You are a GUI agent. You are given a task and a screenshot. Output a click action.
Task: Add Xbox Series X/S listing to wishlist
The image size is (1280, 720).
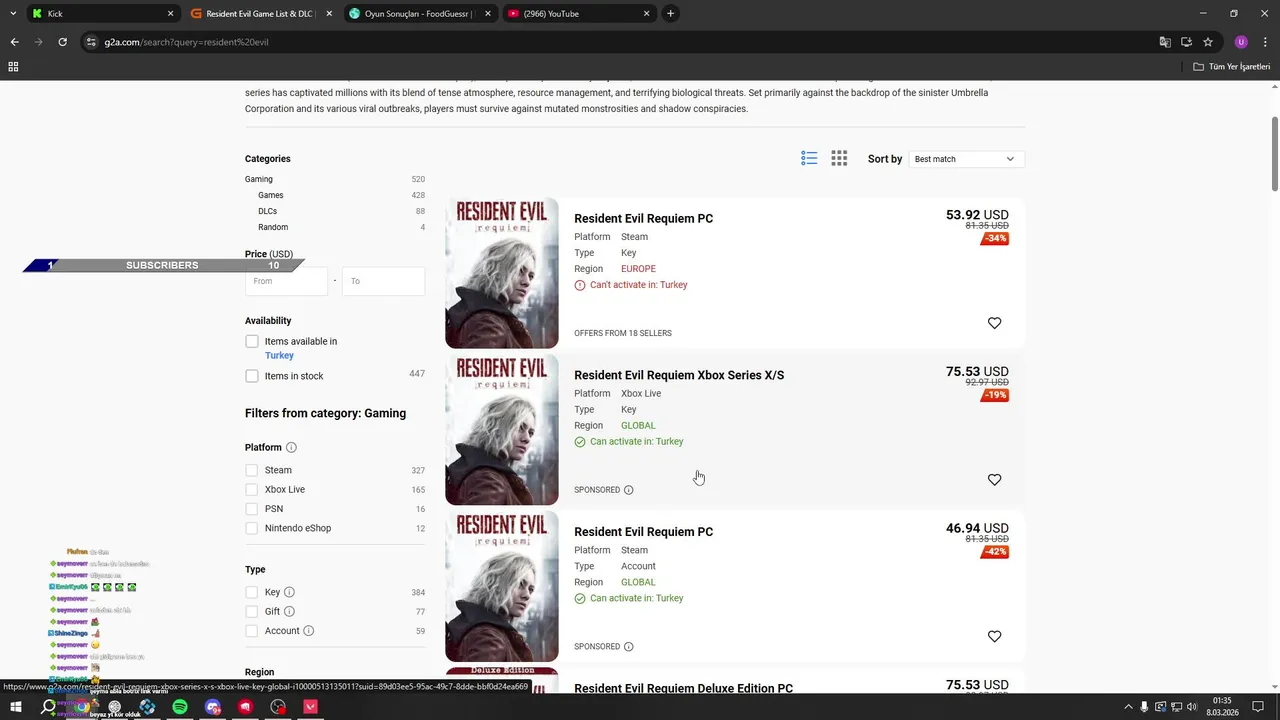994,480
